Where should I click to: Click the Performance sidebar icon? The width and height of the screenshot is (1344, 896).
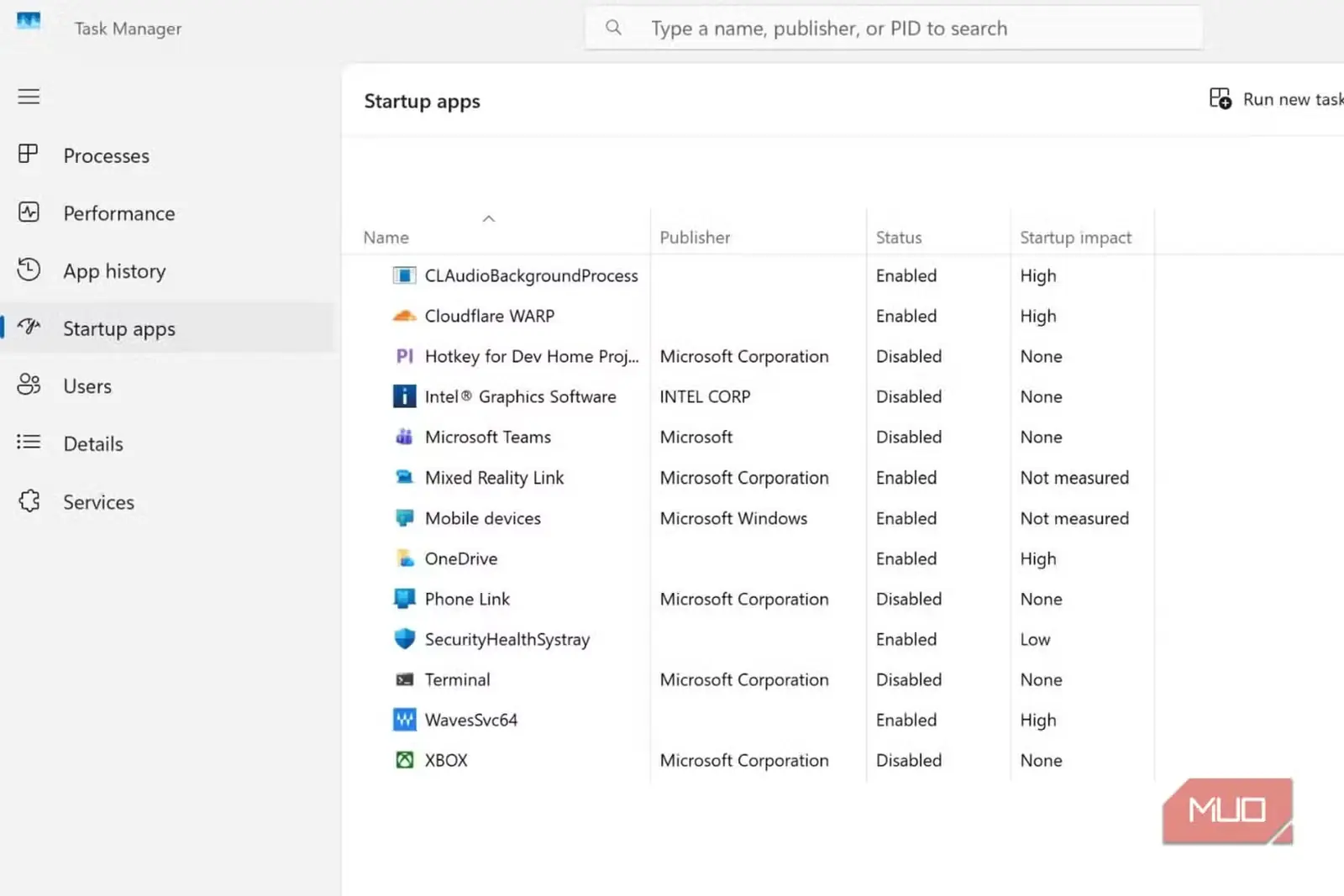(29, 212)
